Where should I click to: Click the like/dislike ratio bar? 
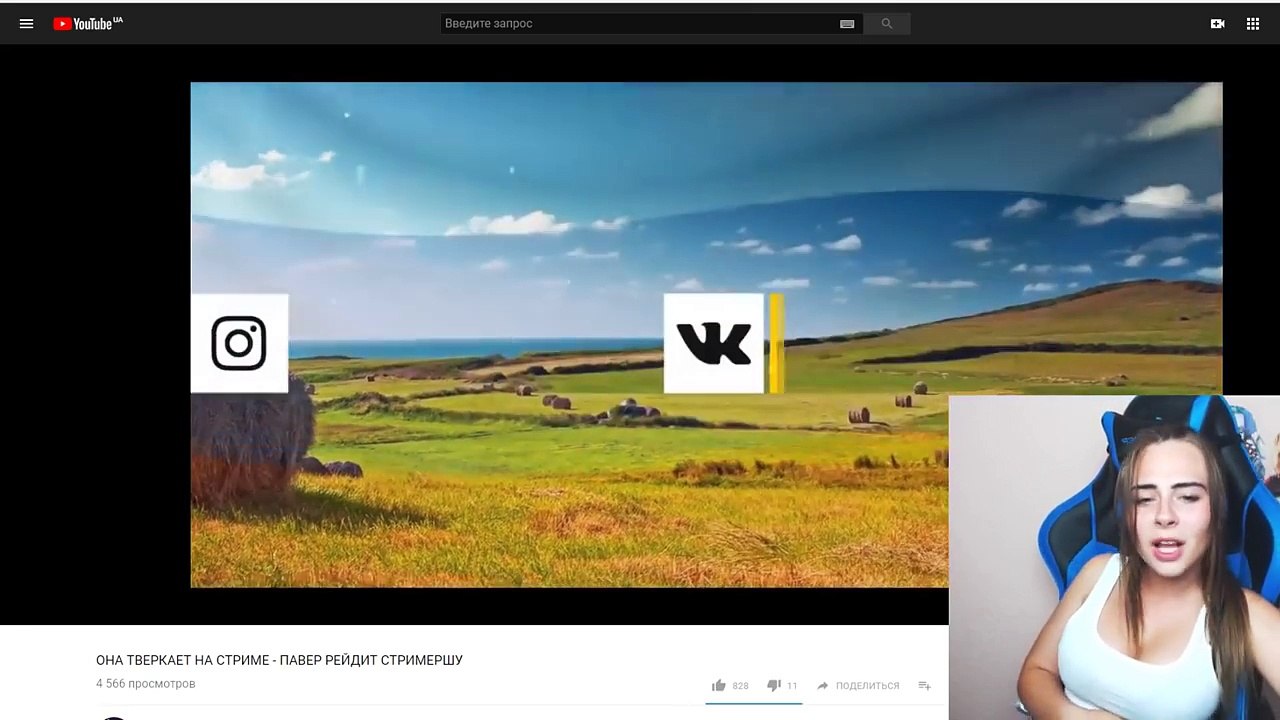point(754,703)
